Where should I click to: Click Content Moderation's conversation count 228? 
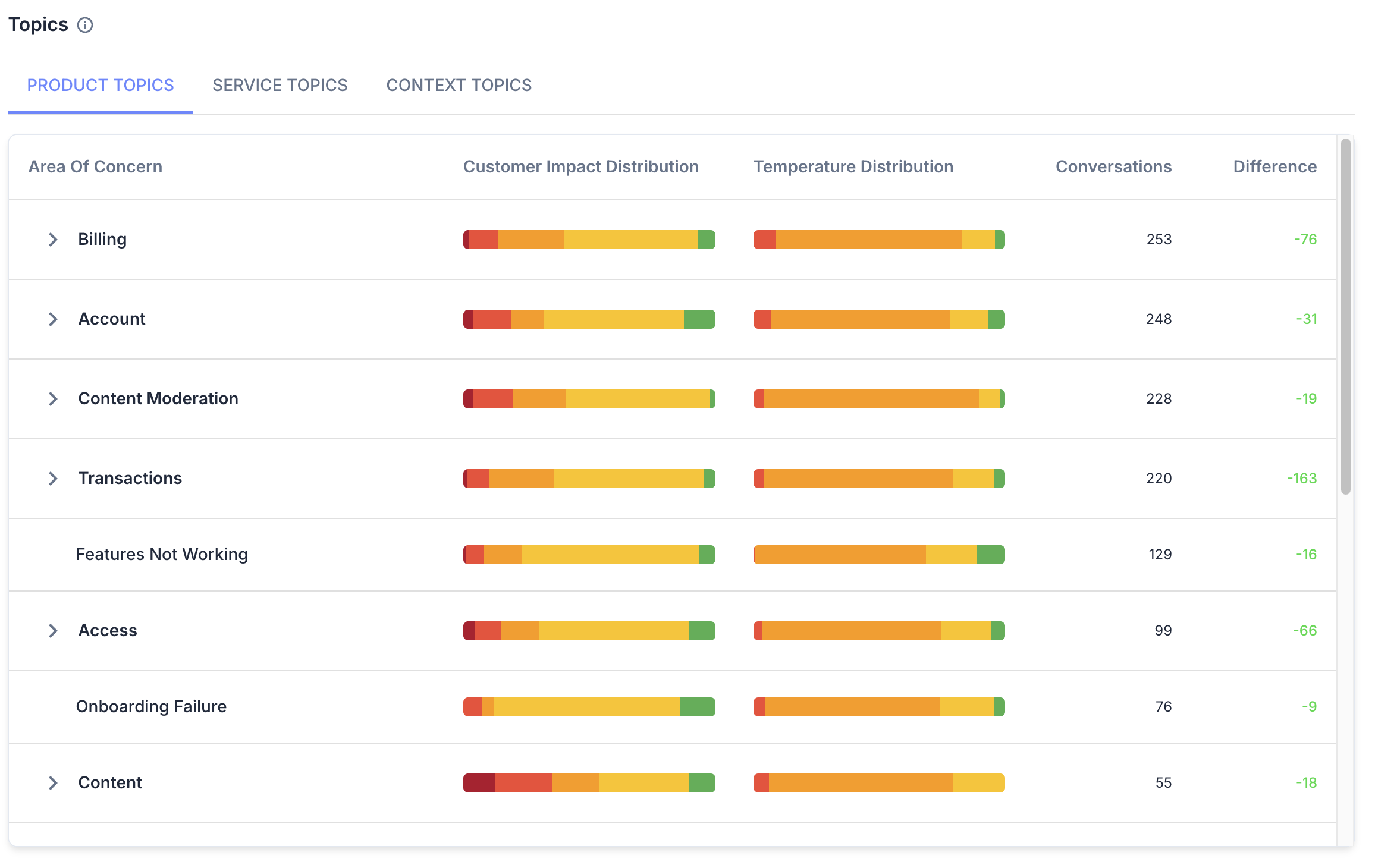[1159, 399]
